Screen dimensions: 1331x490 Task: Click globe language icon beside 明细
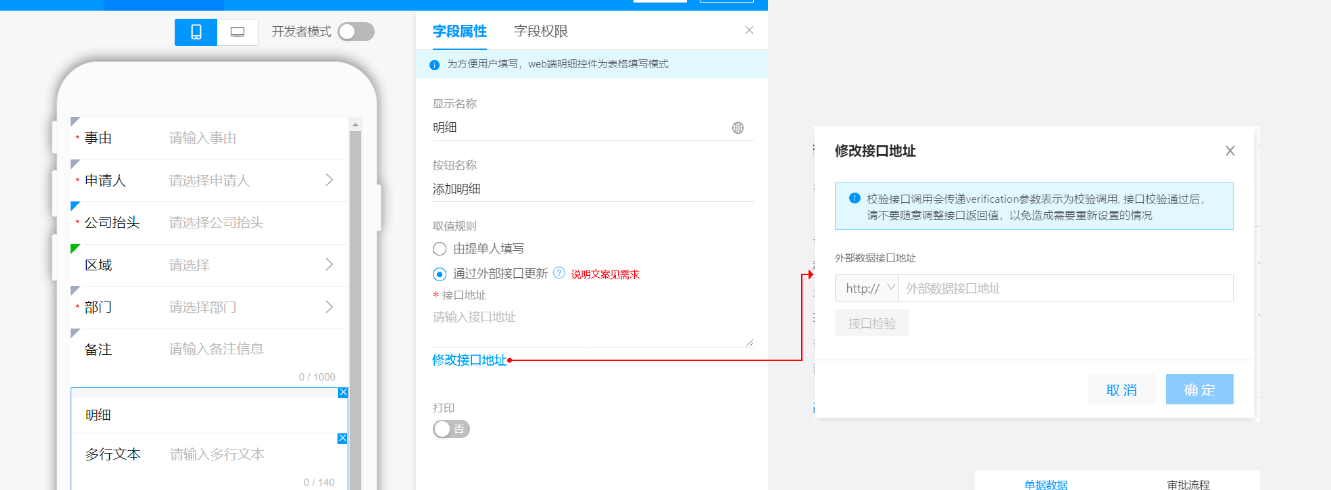[x=738, y=128]
